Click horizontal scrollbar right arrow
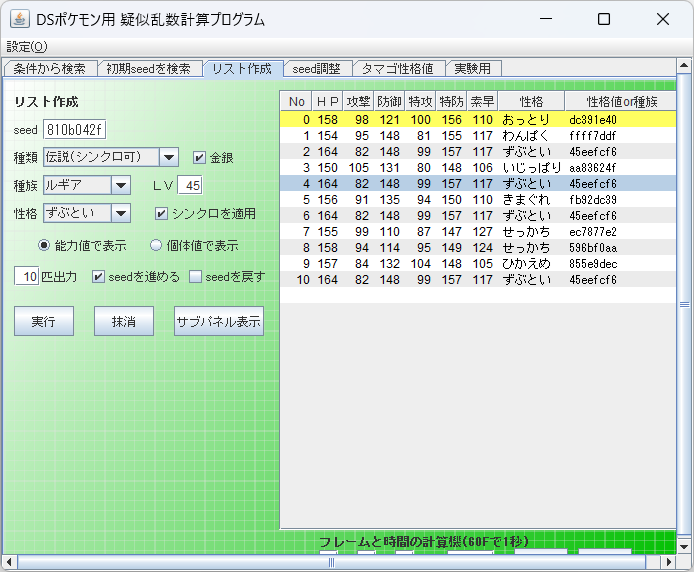694x572 pixels. pyautogui.click(x=669, y=562)
